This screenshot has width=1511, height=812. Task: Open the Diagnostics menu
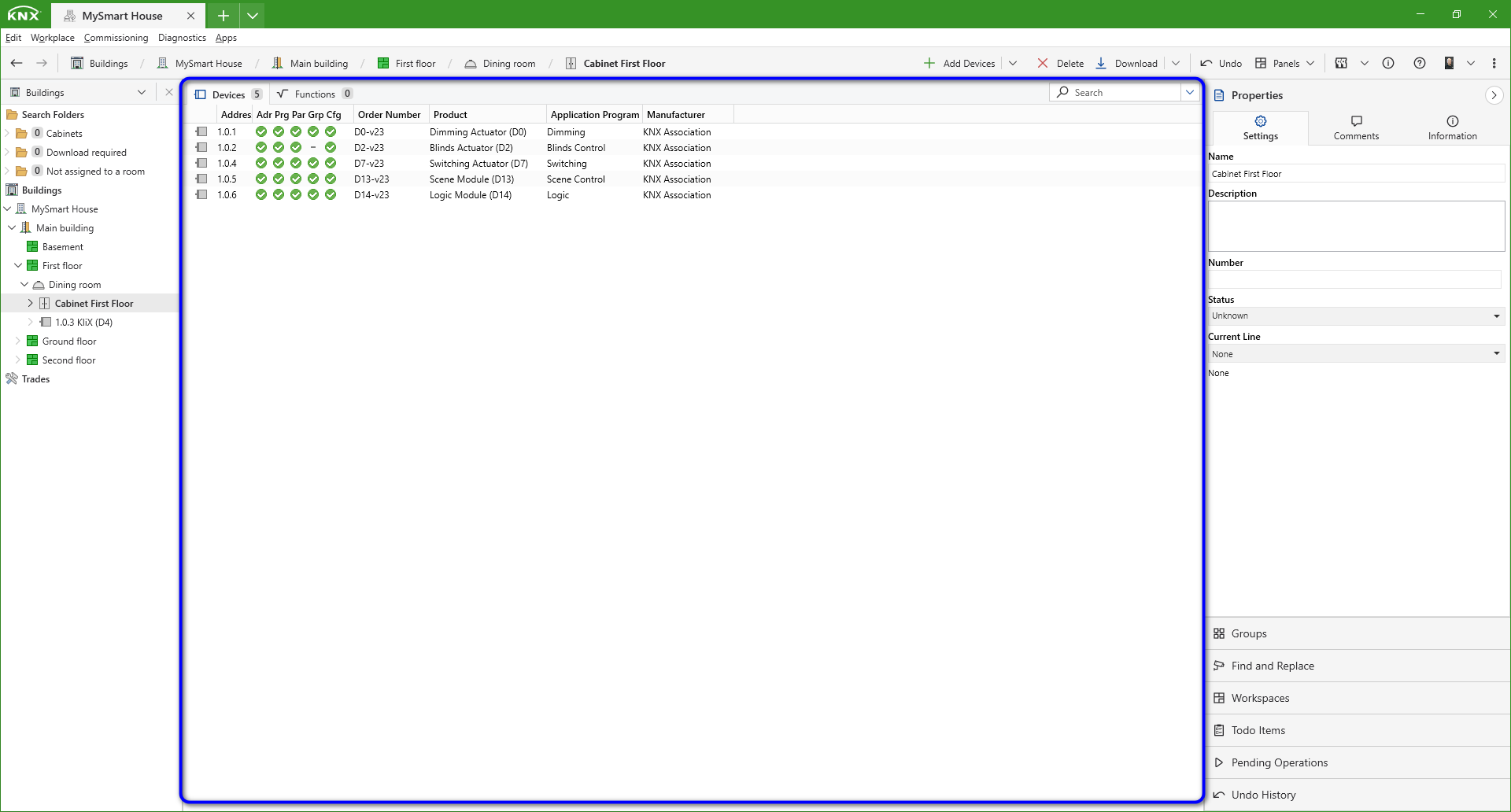[182, 38]
